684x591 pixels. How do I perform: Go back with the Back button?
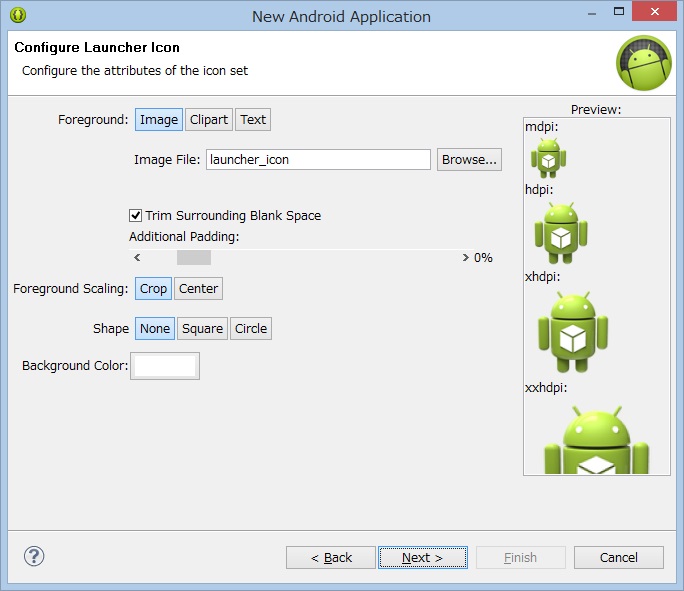coord(331,557)
